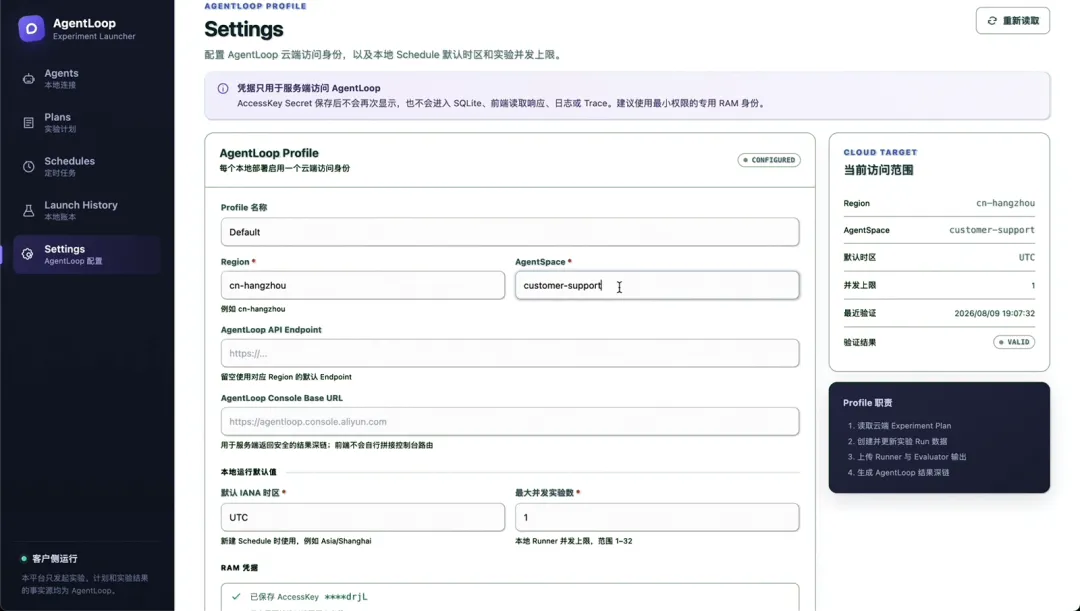The height and width of the screenshot is (611, 1080).
Task: Click the AgentLoop API Endpoint field
Action: click(510, 353)
